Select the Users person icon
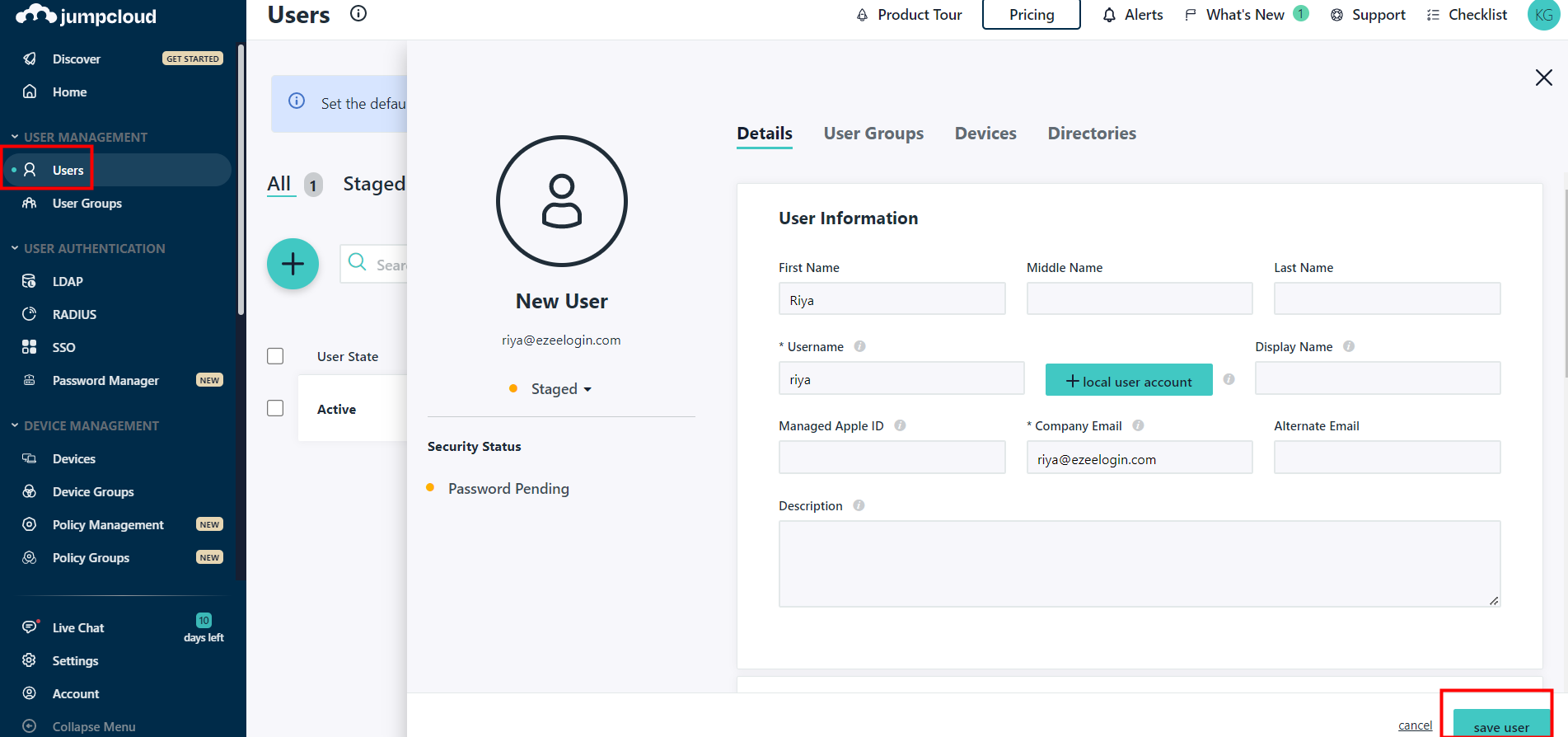1568x737 pixels. (30, 170)
